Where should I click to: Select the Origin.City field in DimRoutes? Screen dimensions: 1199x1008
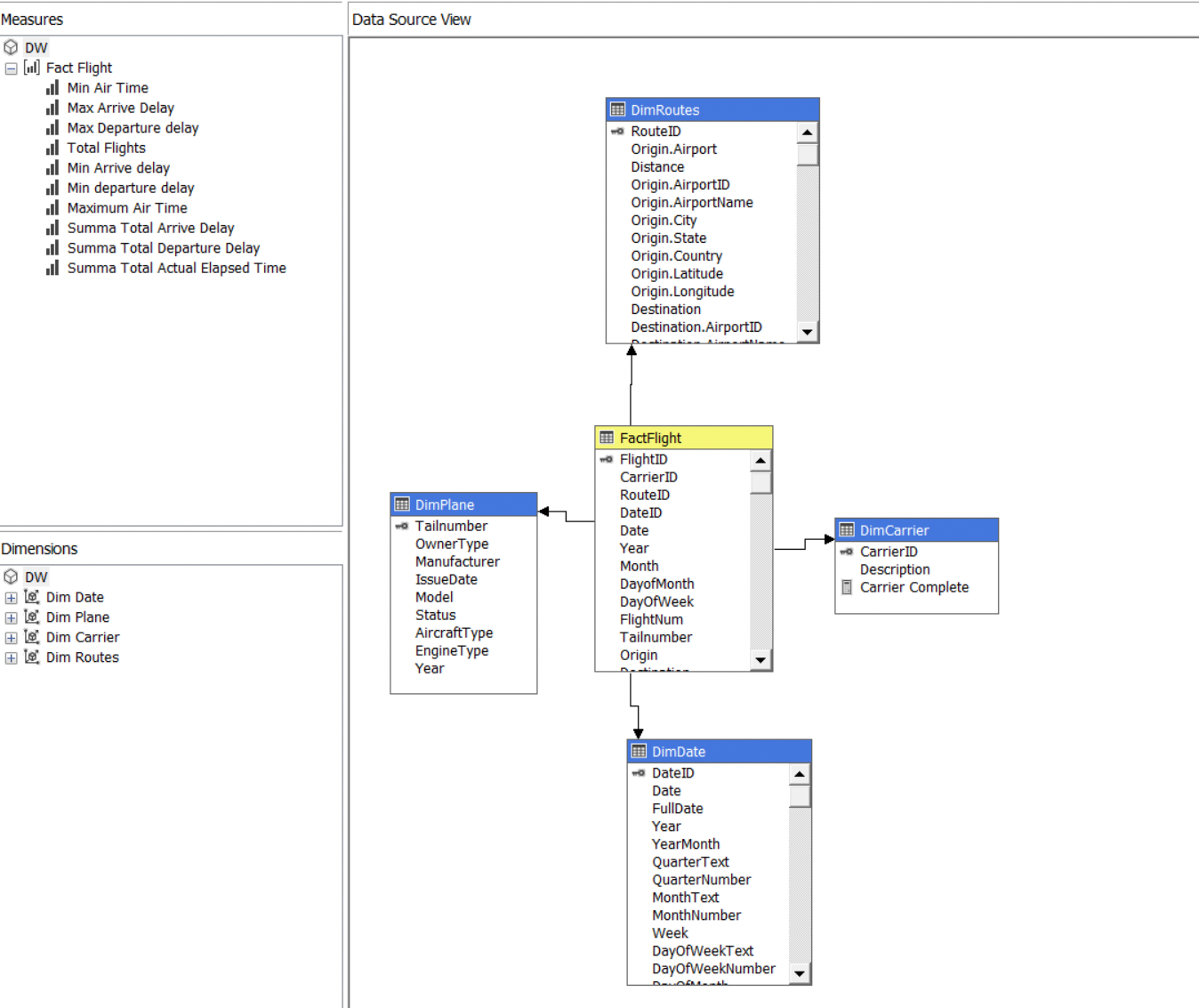click(x=664, y=220)
